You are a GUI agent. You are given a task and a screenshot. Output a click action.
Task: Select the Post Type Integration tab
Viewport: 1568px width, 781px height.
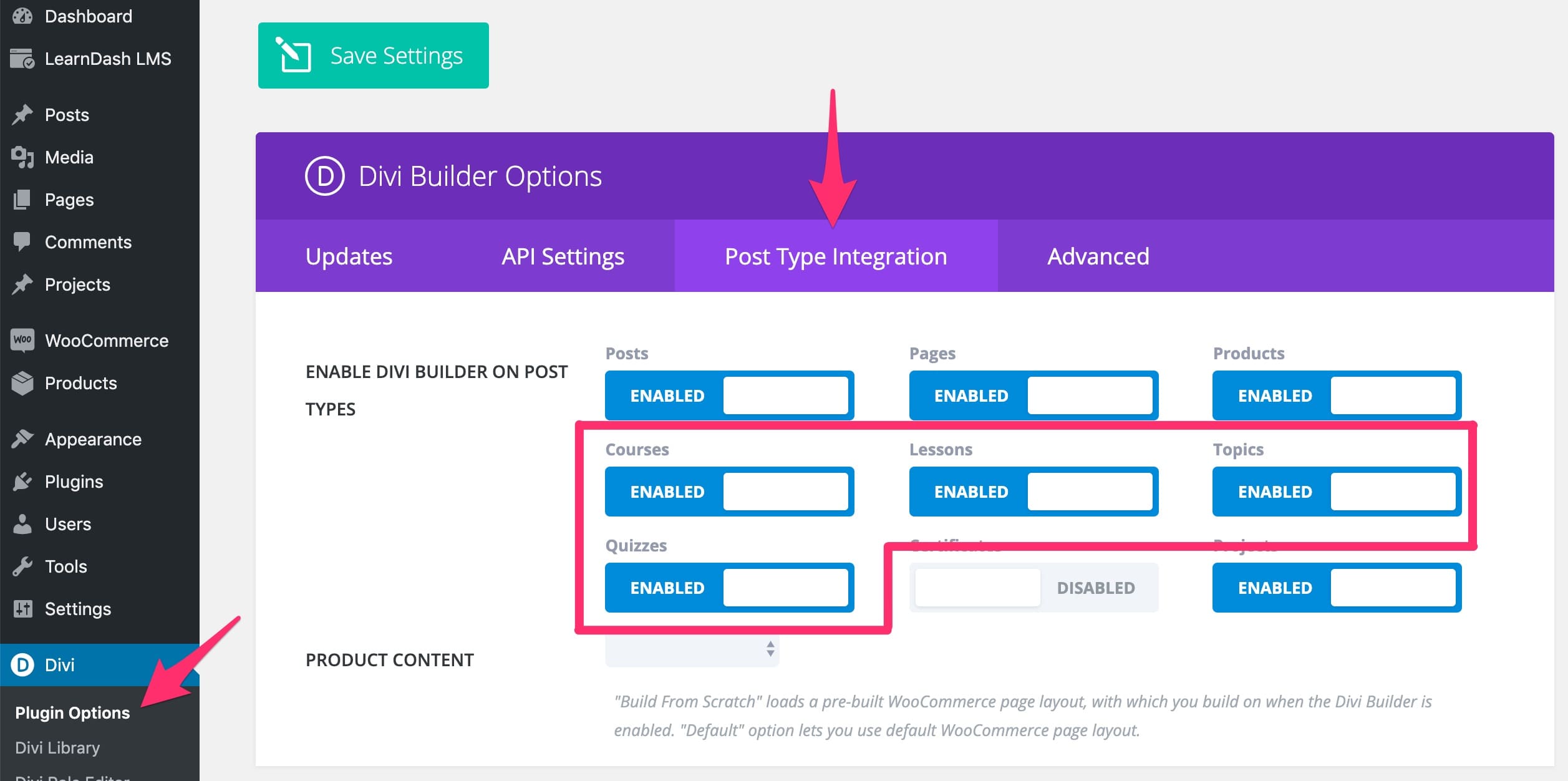pyautogui.click(x=836, y=256)
